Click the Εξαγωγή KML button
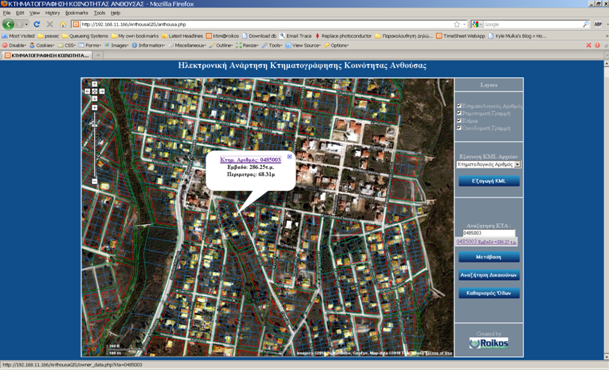 point(489,181)
